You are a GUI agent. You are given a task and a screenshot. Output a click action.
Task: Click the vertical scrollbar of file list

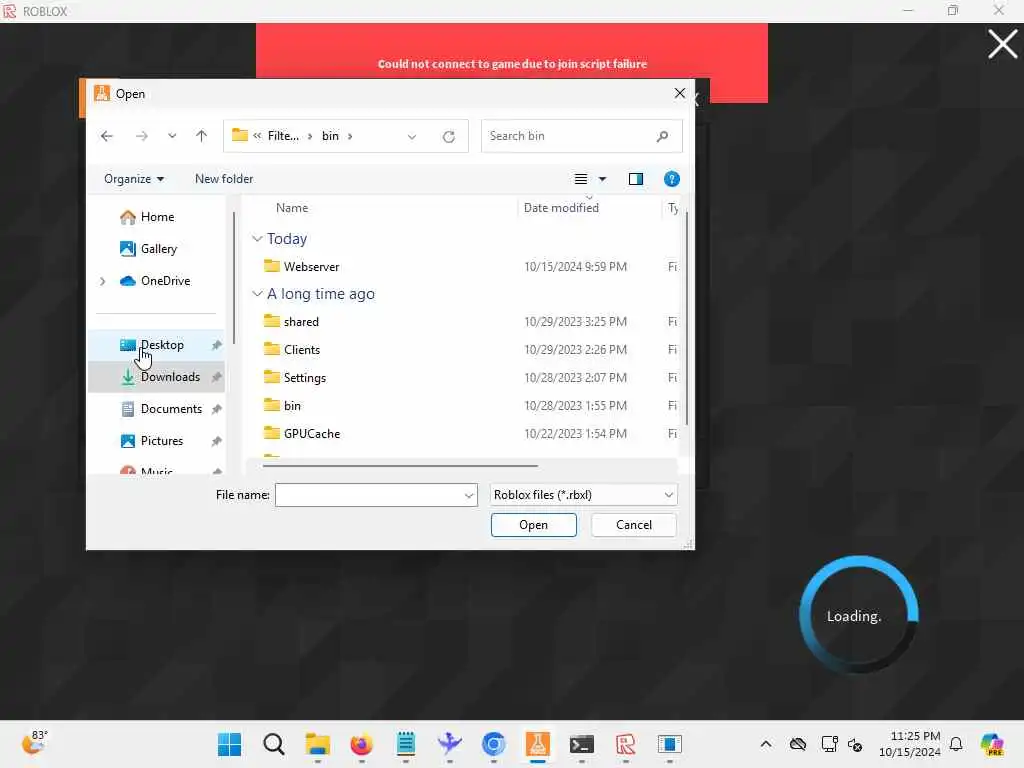[686, 319]
